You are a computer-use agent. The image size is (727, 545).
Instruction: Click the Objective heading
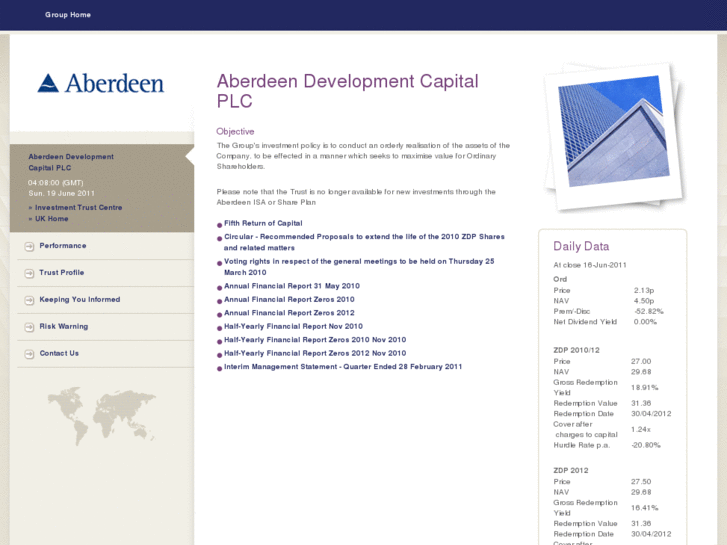pos(235,132)
